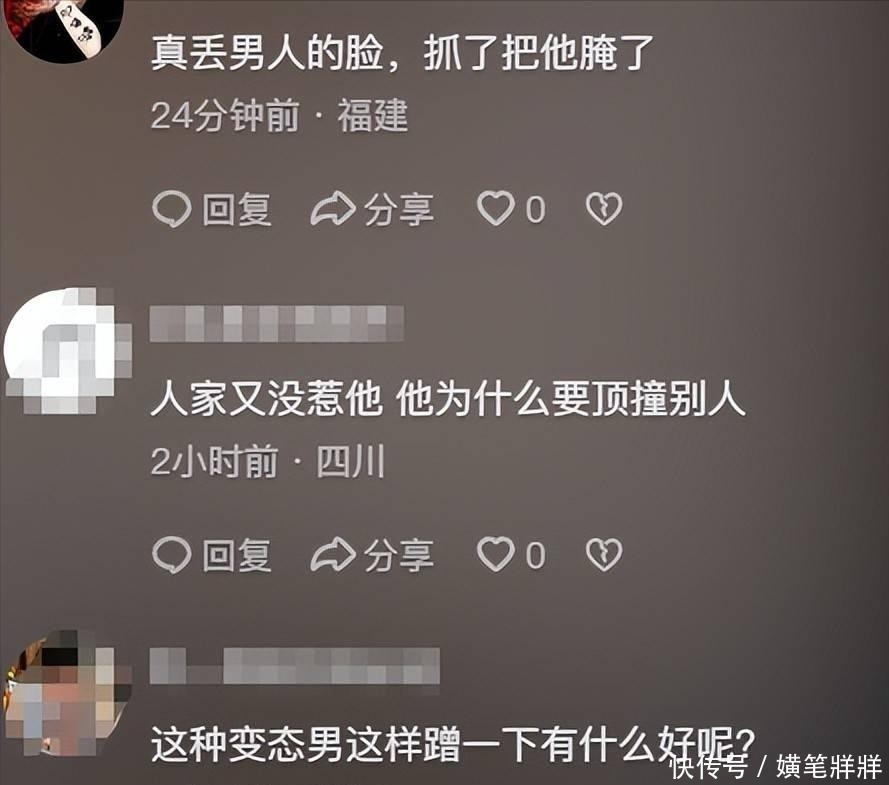The height and width of the screenshot is (785, 889).
Task: Click reply bubble icon under Sichuan comment
Action: tap(171, 554)
